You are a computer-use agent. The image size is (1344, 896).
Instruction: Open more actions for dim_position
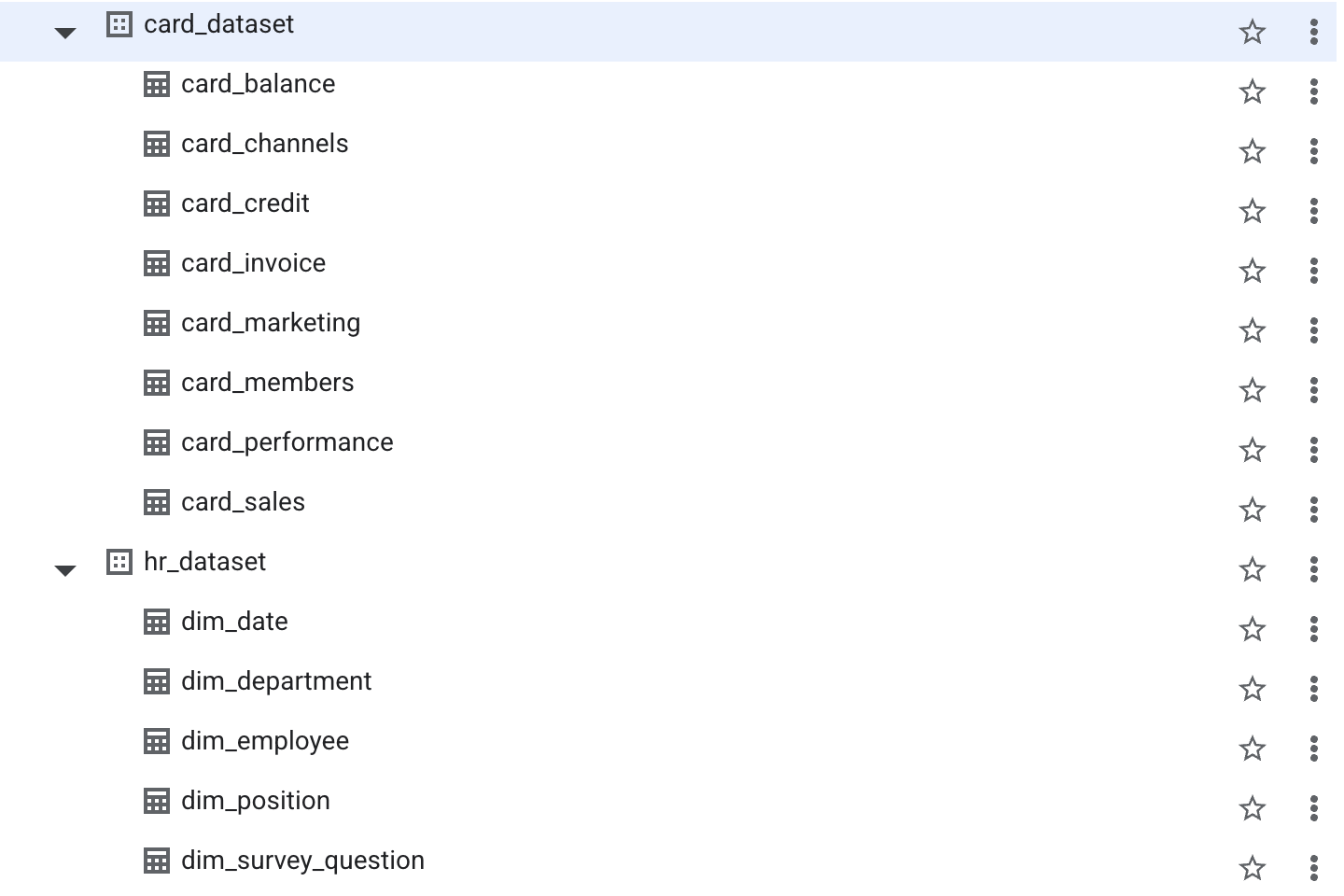coord(1314,808)
